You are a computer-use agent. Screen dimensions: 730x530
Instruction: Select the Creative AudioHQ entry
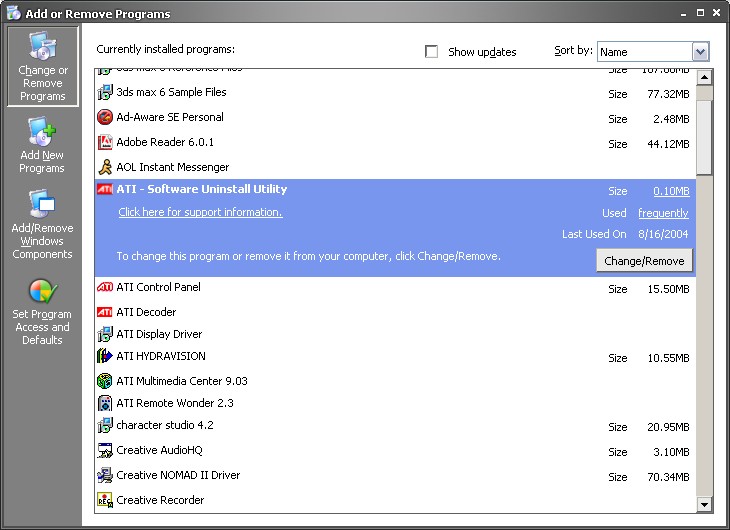[395, 450]
